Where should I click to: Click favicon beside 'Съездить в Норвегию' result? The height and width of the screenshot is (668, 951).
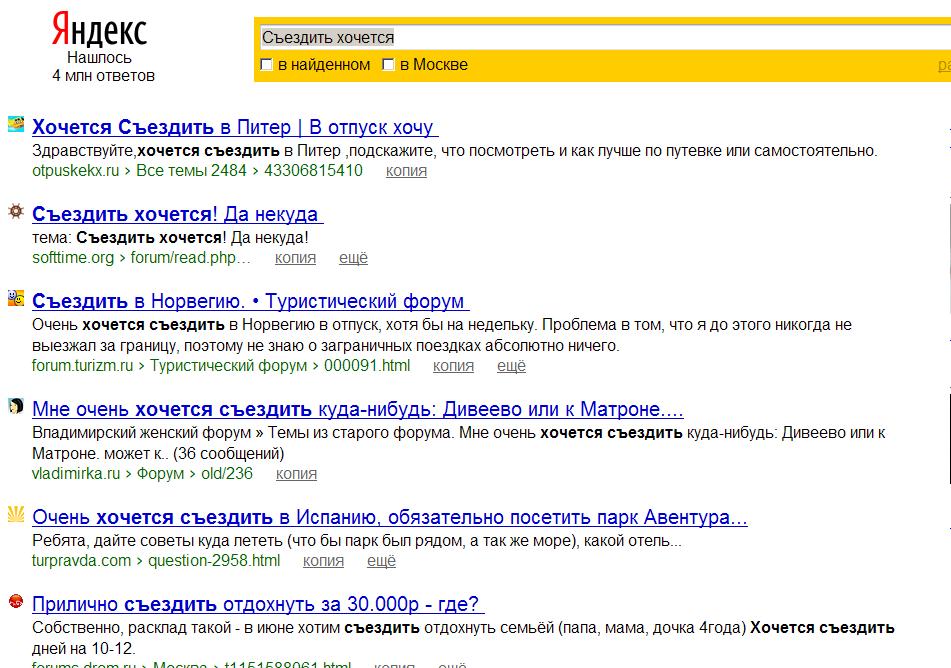(16, 298)
